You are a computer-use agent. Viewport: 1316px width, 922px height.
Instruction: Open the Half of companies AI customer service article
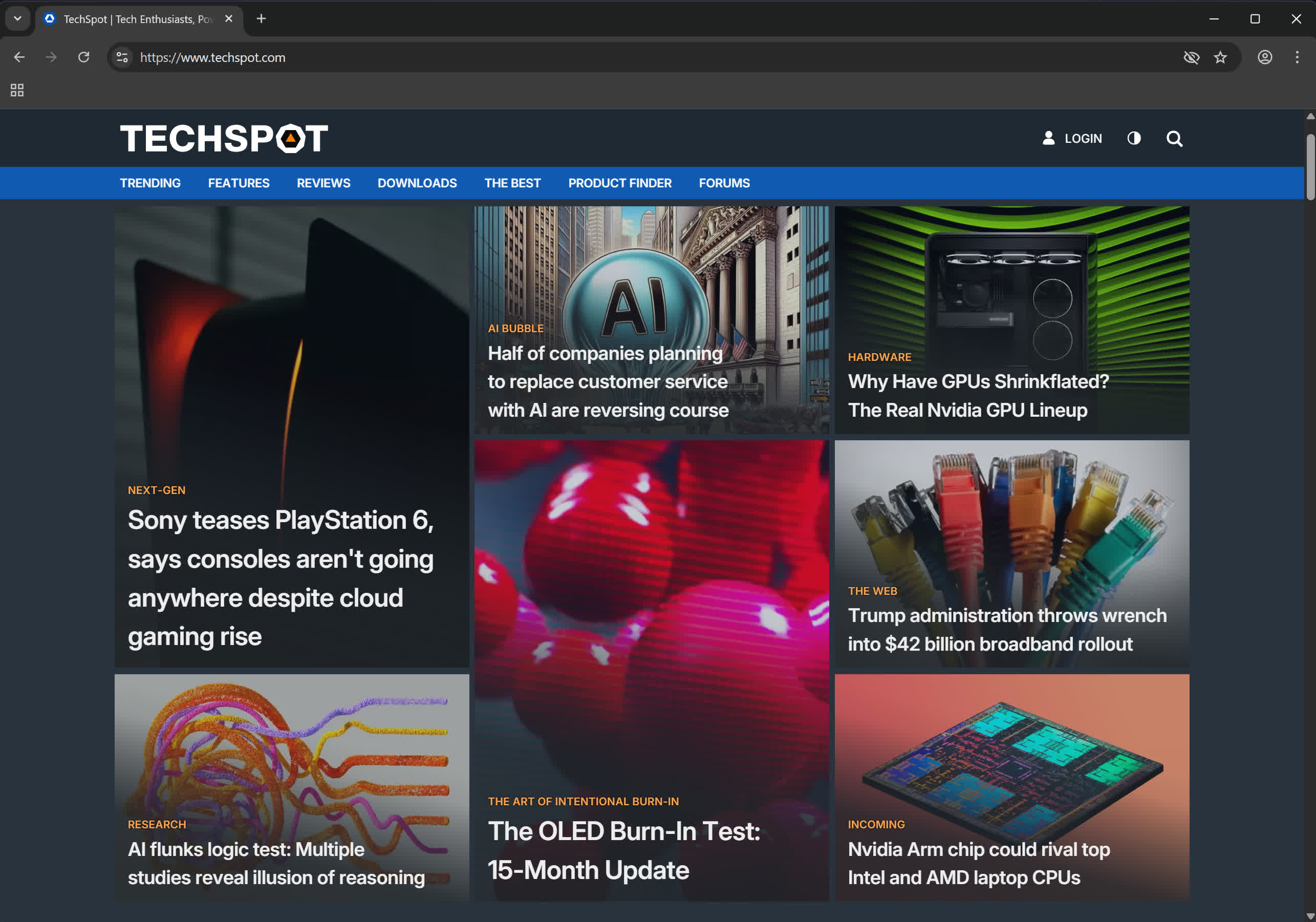click(608, 382)
